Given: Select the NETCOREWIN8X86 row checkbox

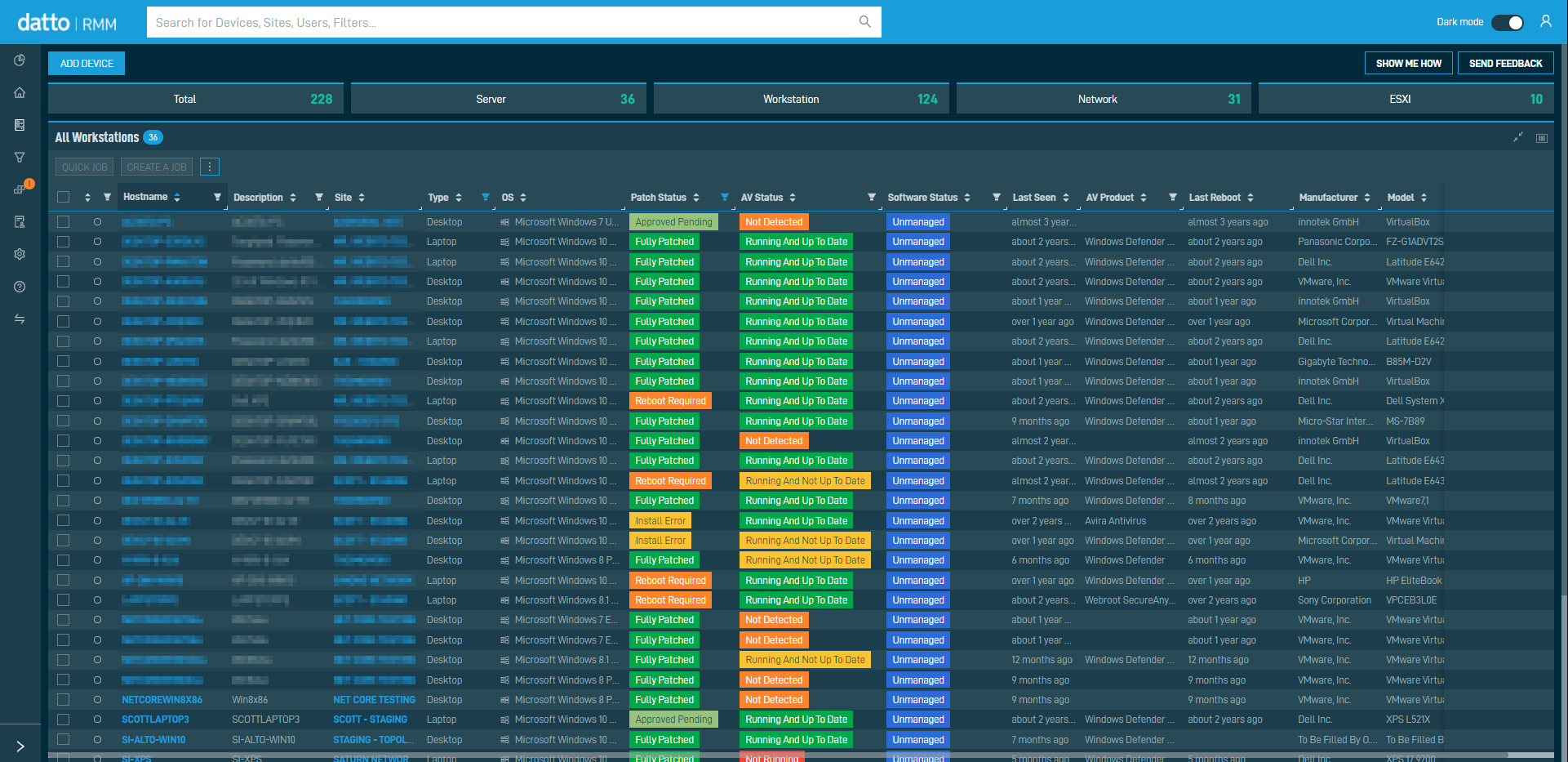Looking at the screenshot, I should 63,700.
